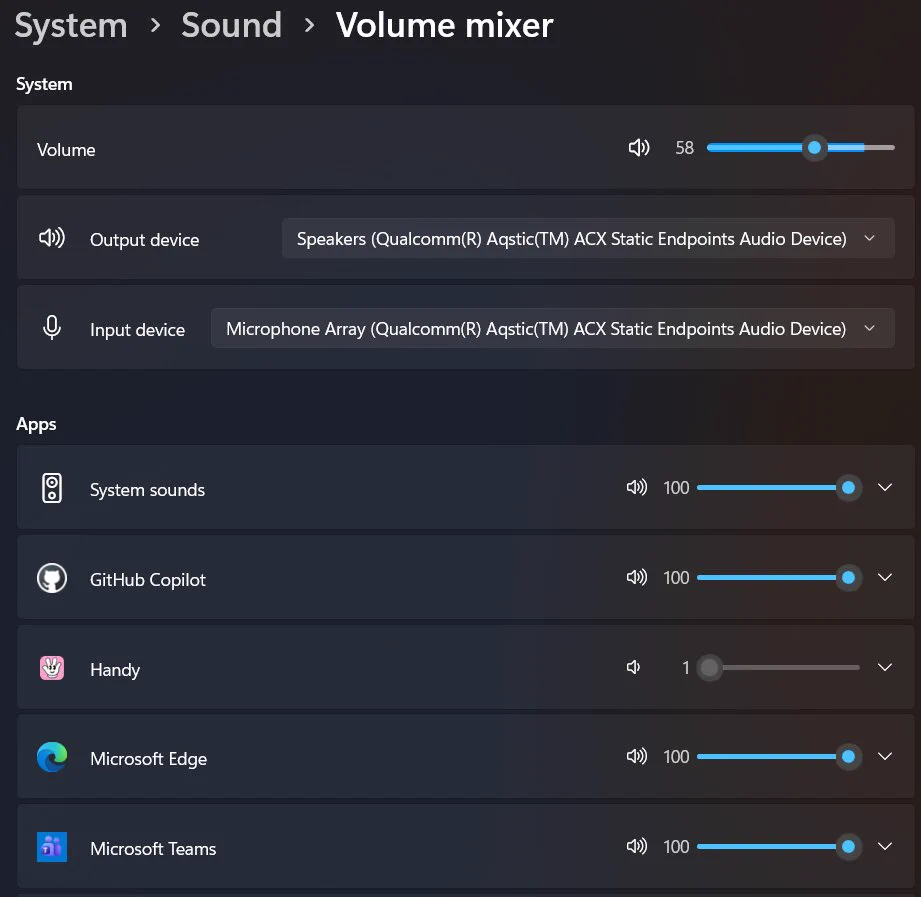Click the Handy app name
Viewport: 921px width, 897px height.
115,670
